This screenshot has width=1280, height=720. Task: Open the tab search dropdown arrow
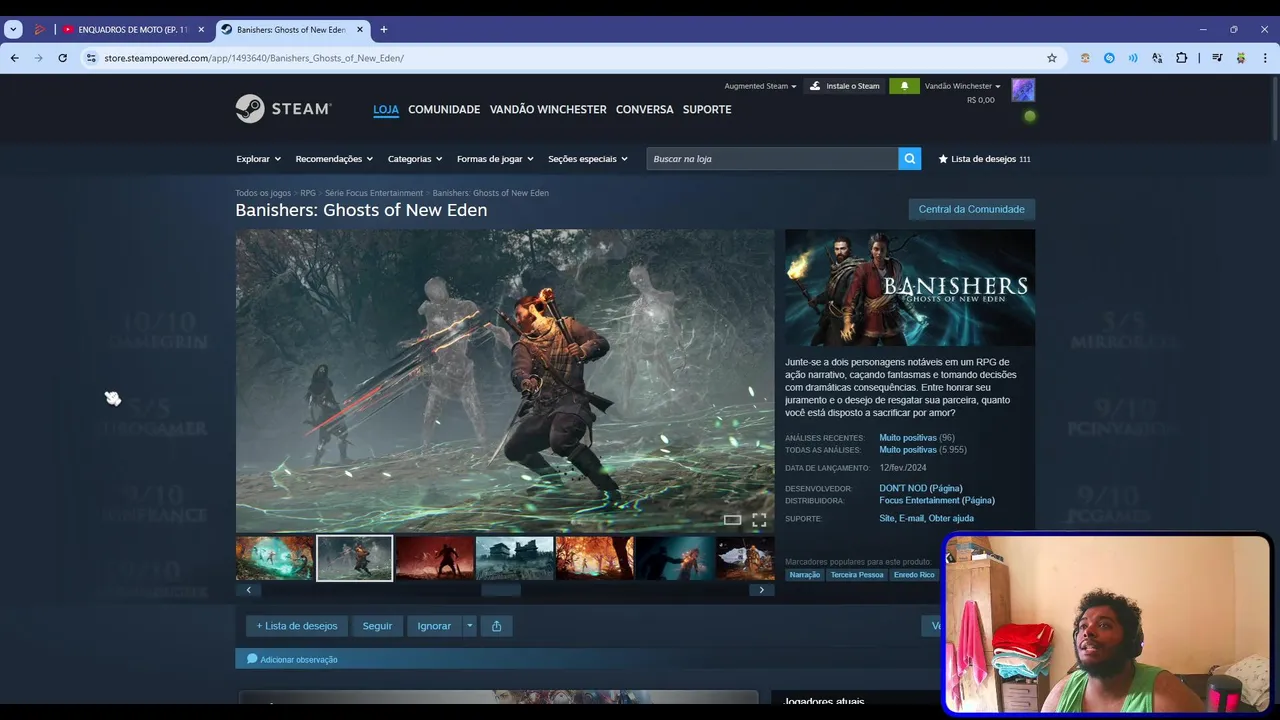click(13, 30)
